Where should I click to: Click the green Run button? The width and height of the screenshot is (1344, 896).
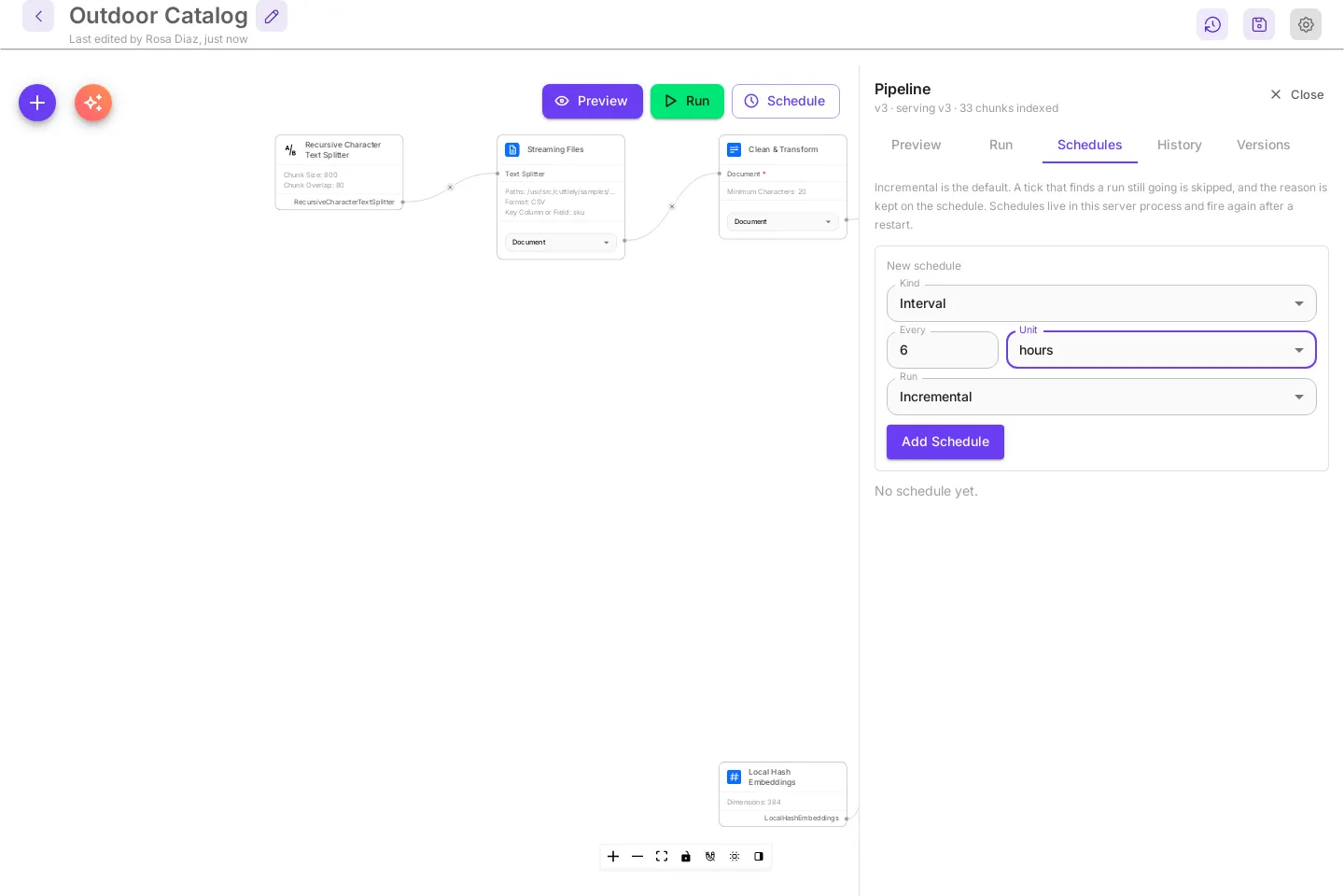687,101
